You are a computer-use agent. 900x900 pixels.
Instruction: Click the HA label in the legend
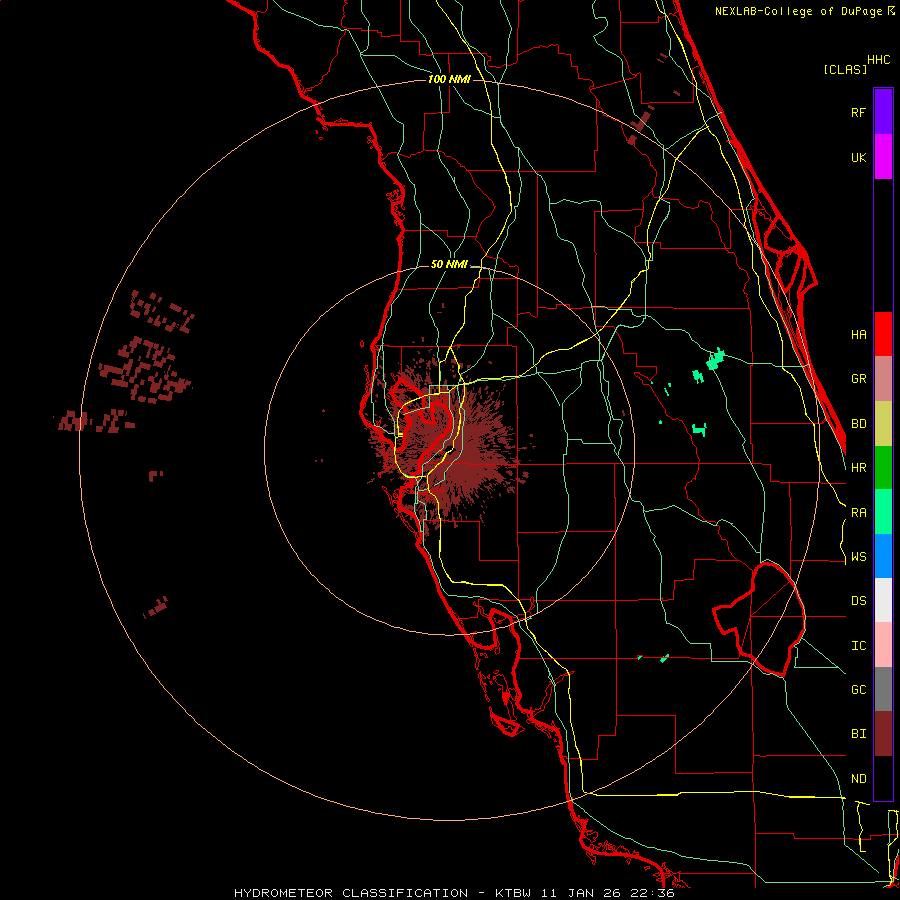(x=858, y=334)
